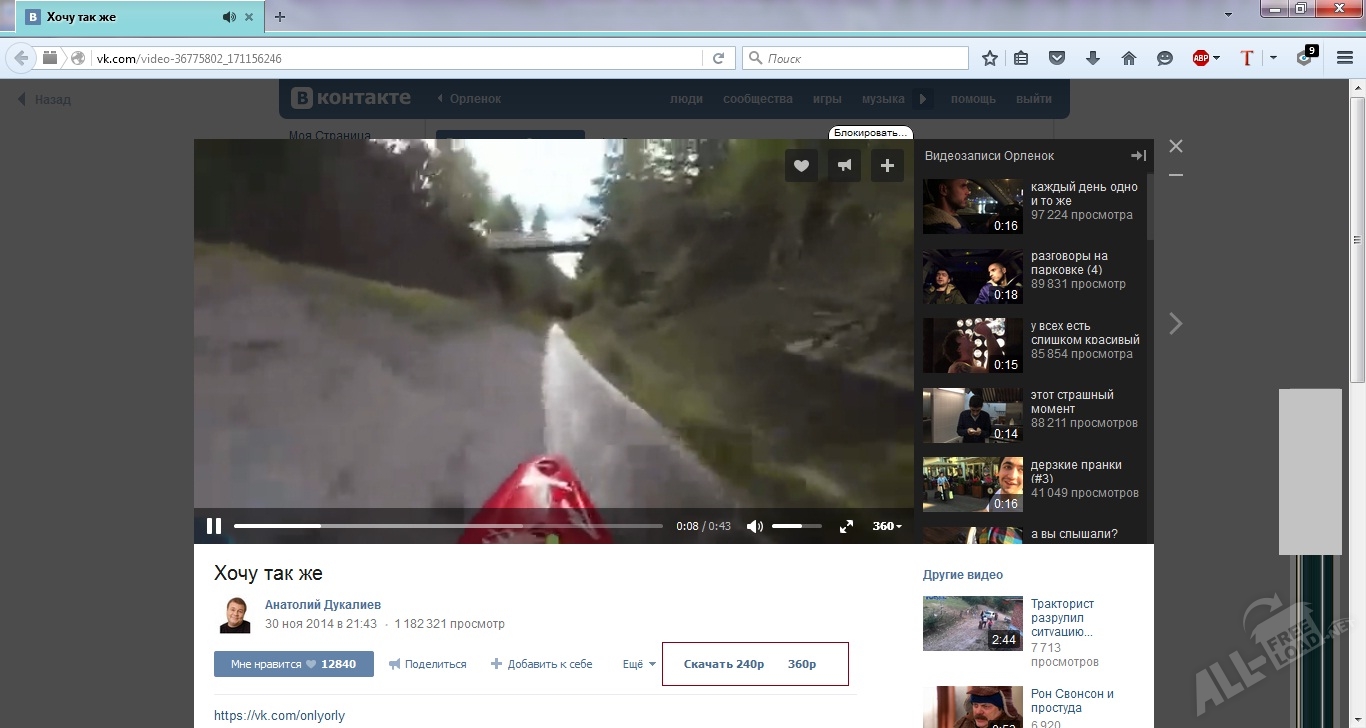Image resolution: width=1366 pixels, height=728 pixels.
Task: Enter fullscreen mode in the video player
Action: pos(846,526)
